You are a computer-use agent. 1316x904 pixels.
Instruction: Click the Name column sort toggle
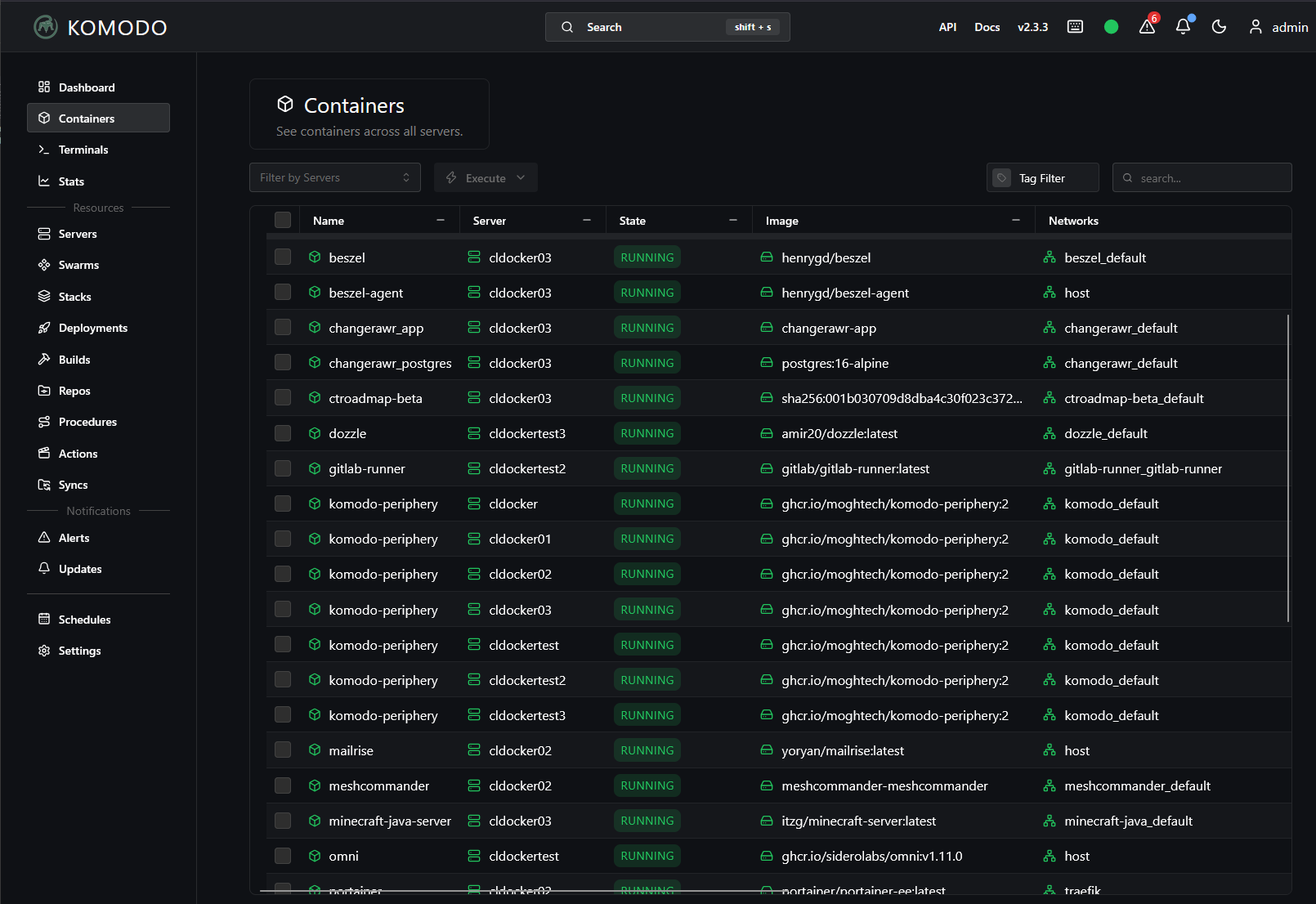[x=441, y=221]
